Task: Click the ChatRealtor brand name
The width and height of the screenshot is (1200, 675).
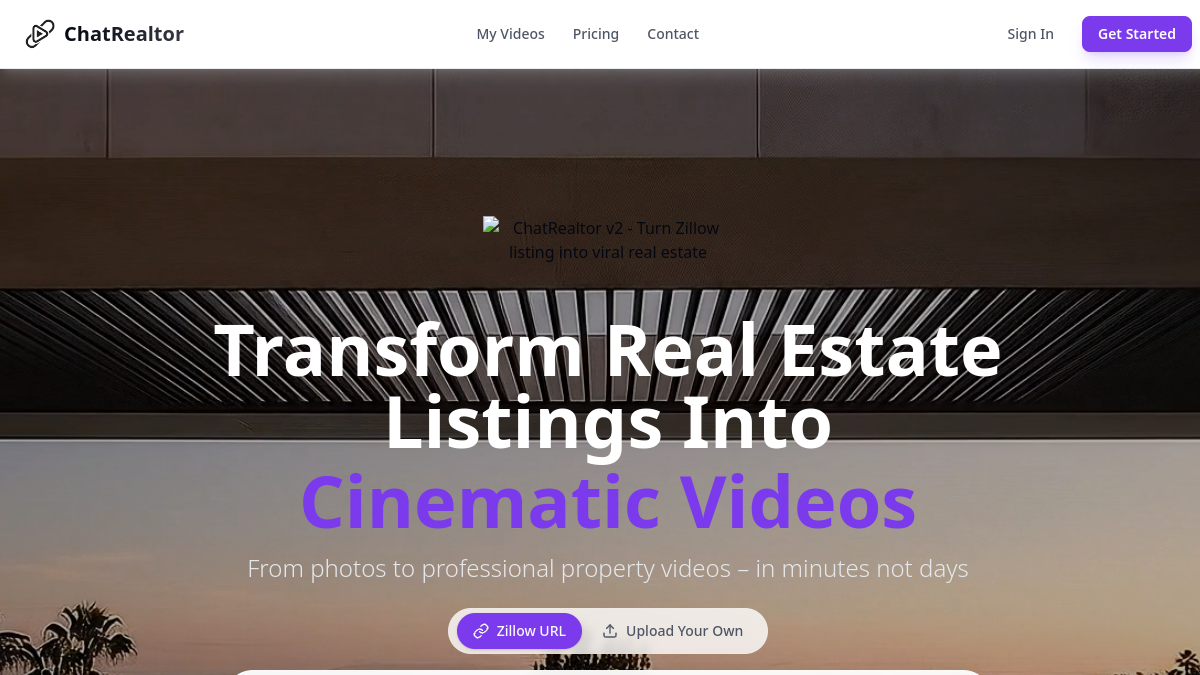Action: click(124, 34)
